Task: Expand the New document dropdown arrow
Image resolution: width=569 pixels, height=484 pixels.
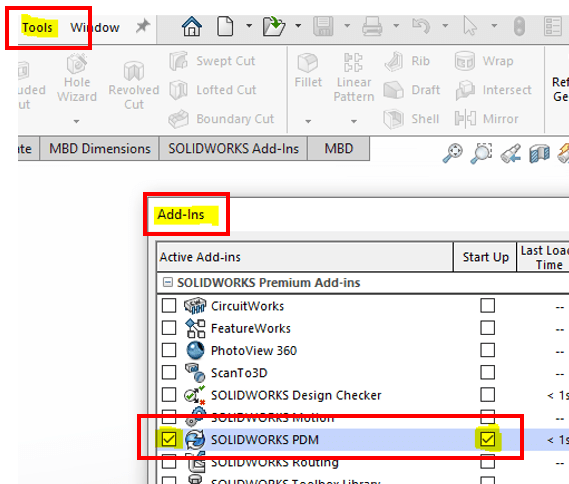Action: [x=249, y=25]
